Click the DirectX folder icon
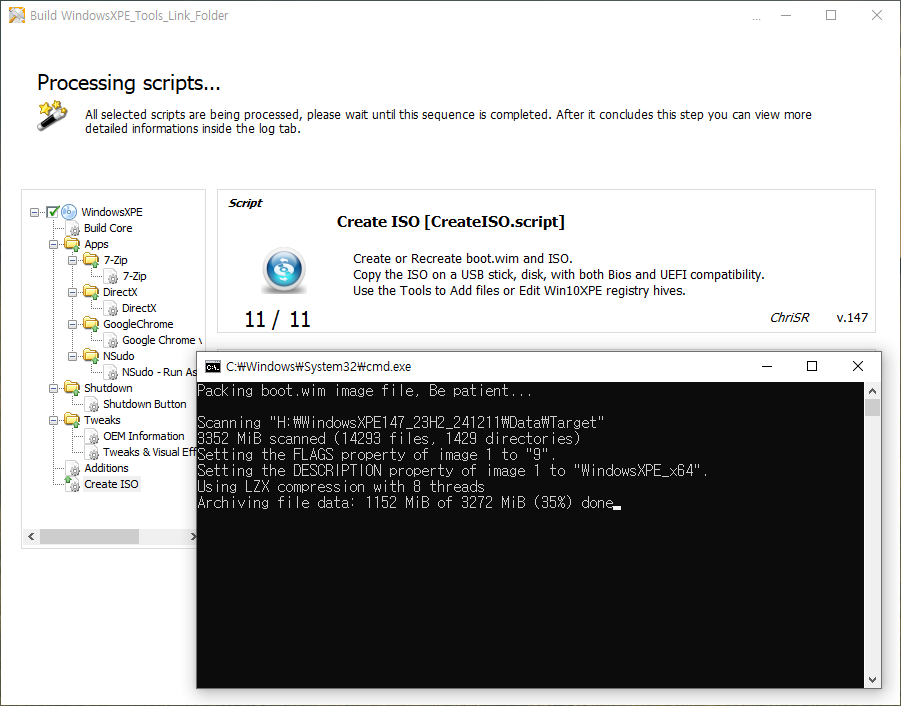Image resolution: width=901 pixels, height=706 pixels. click(x=91, y=292)
